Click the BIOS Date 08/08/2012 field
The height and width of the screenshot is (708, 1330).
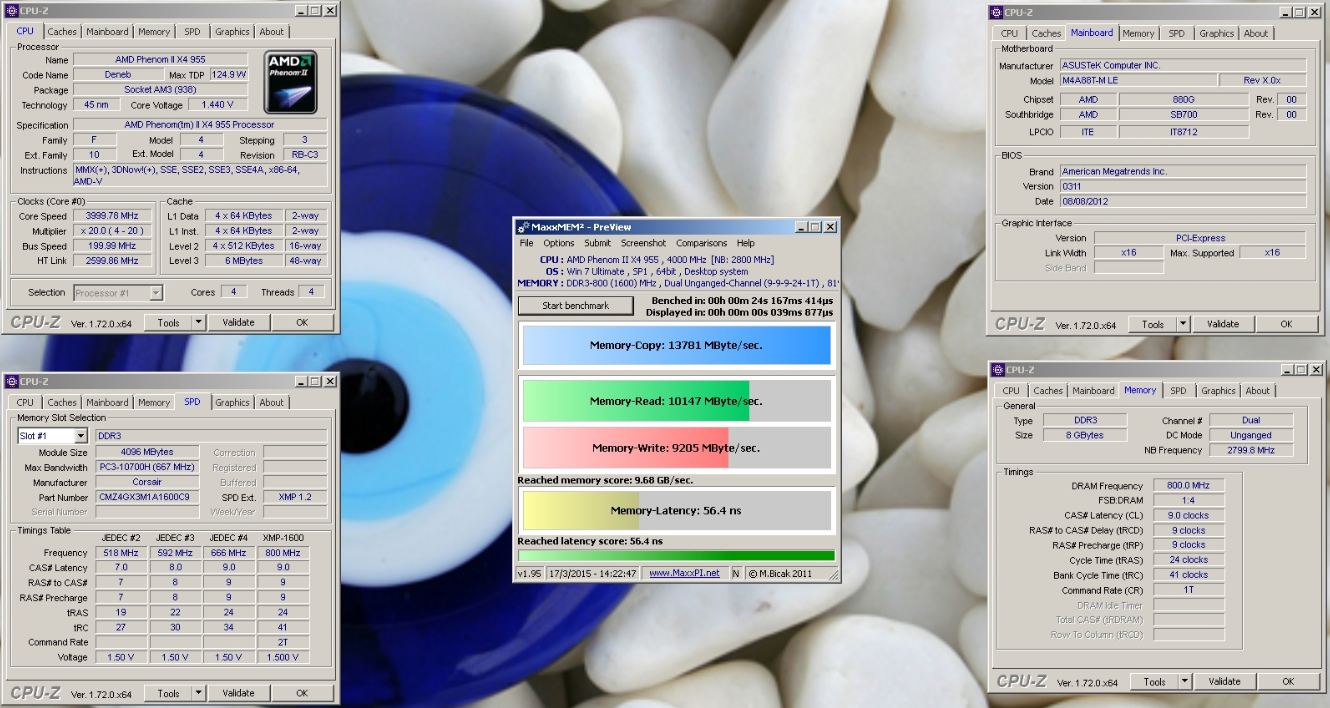1183,201
